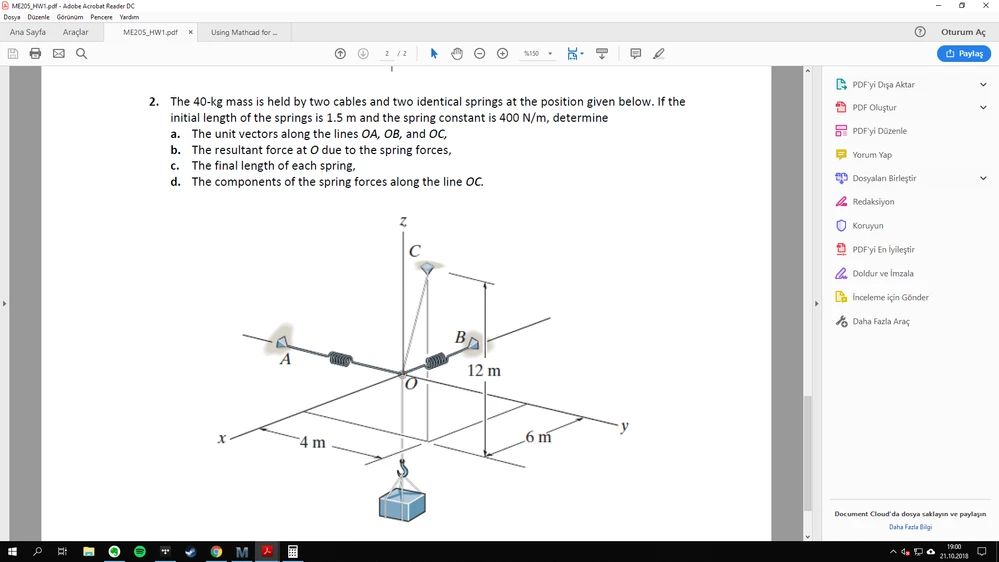The width and height of the screenshot is (999, 562).
Task: Open the notification center icon
Action: pos(982,552)
